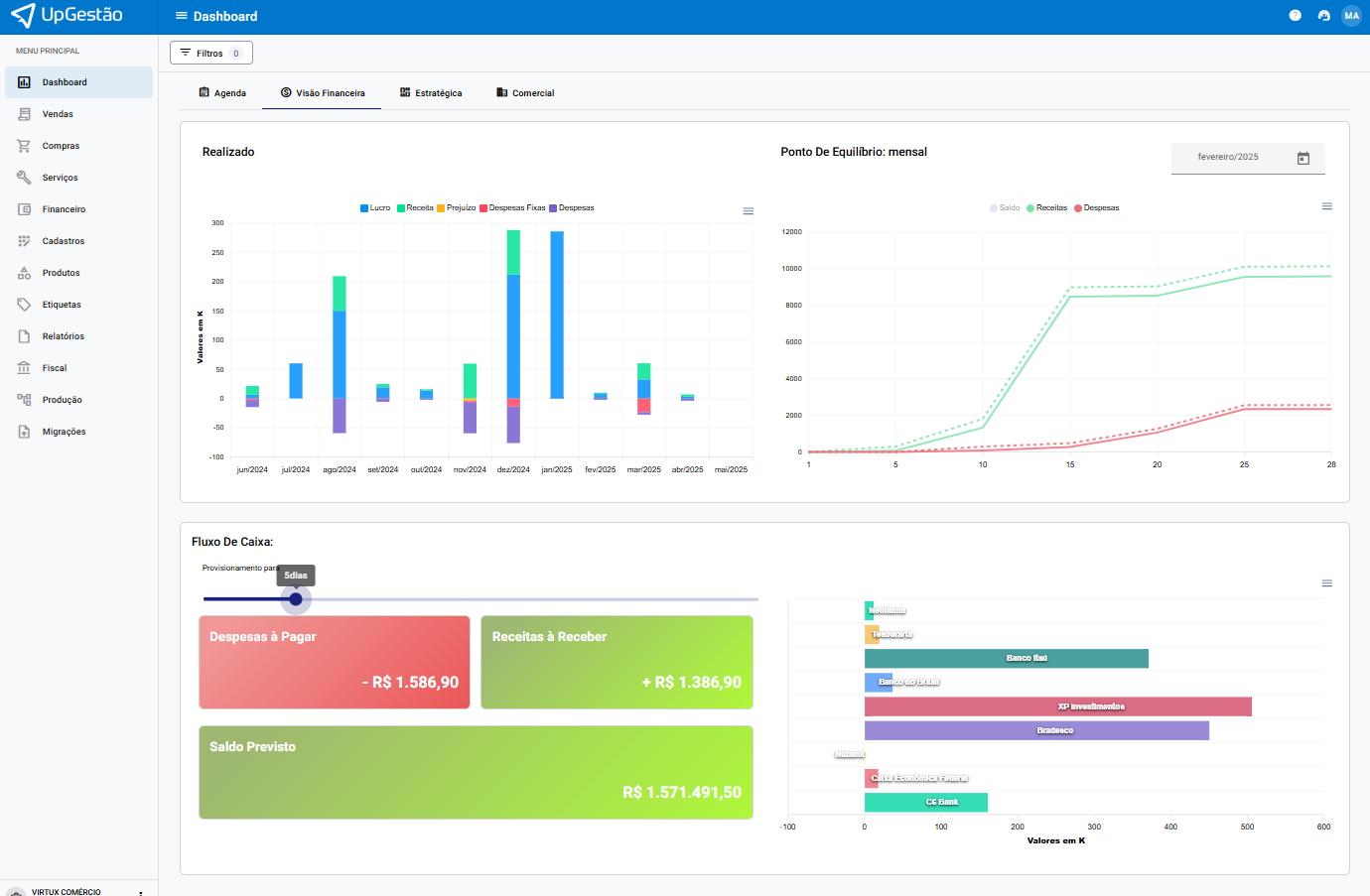The width and height of the screenshot is (1370, 896).
Task: Open calendar picker for fevereiro/2025
Action: 1303,158
